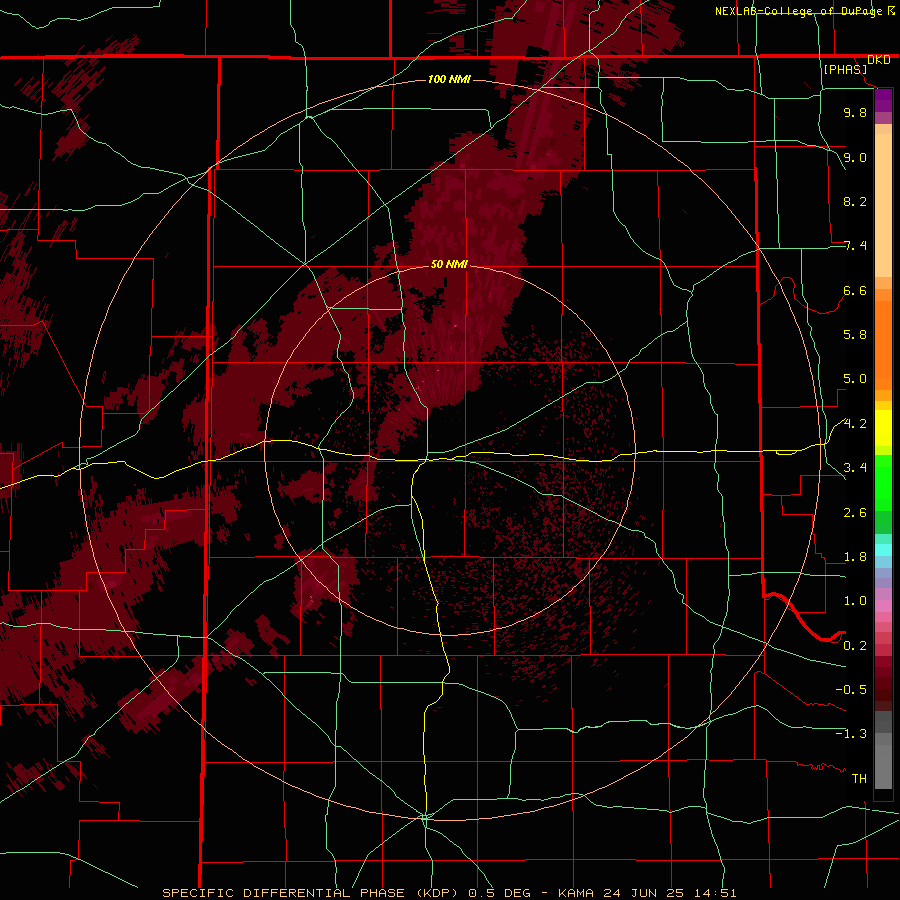Viewport: 900px width, 900px height.
Task: Click the DKD label above the legend
Action: click(879, 60)
